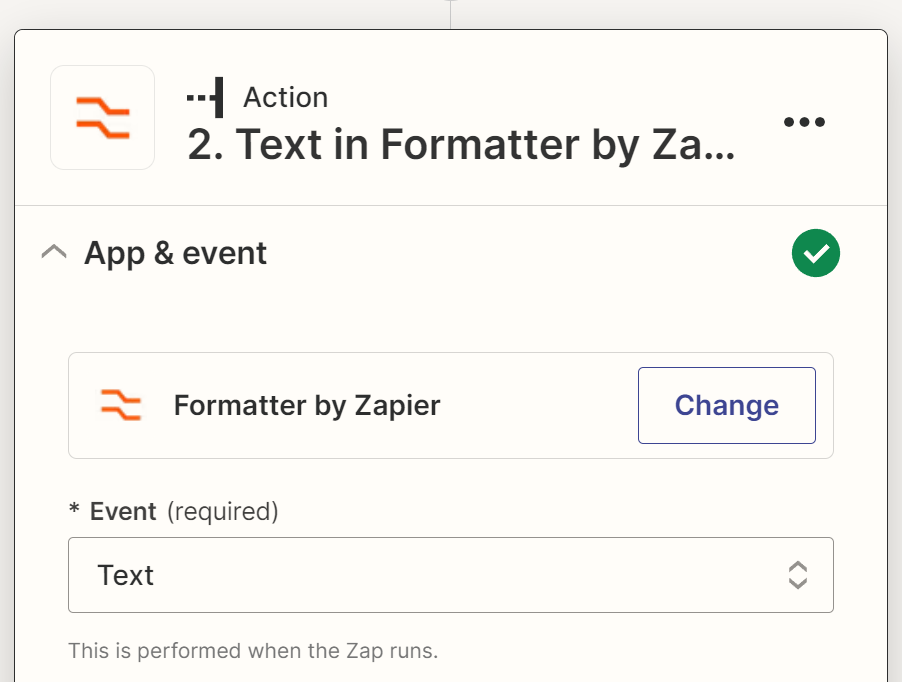The image size is (902, 682).
Task: Click empty area right of Formatter by Zapier name
Action: [540, 405]
